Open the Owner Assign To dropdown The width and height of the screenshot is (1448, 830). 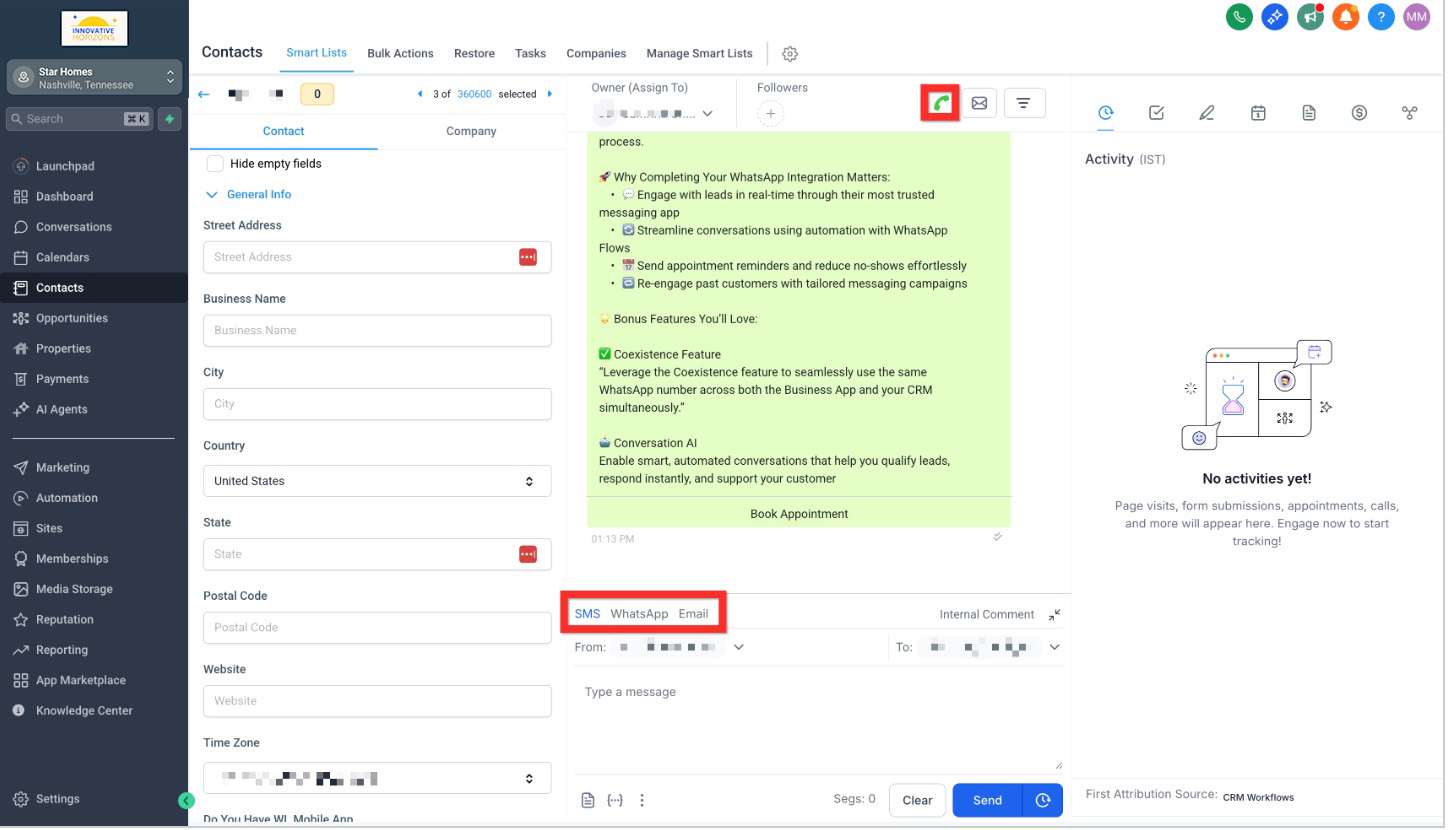click(653, 114)
